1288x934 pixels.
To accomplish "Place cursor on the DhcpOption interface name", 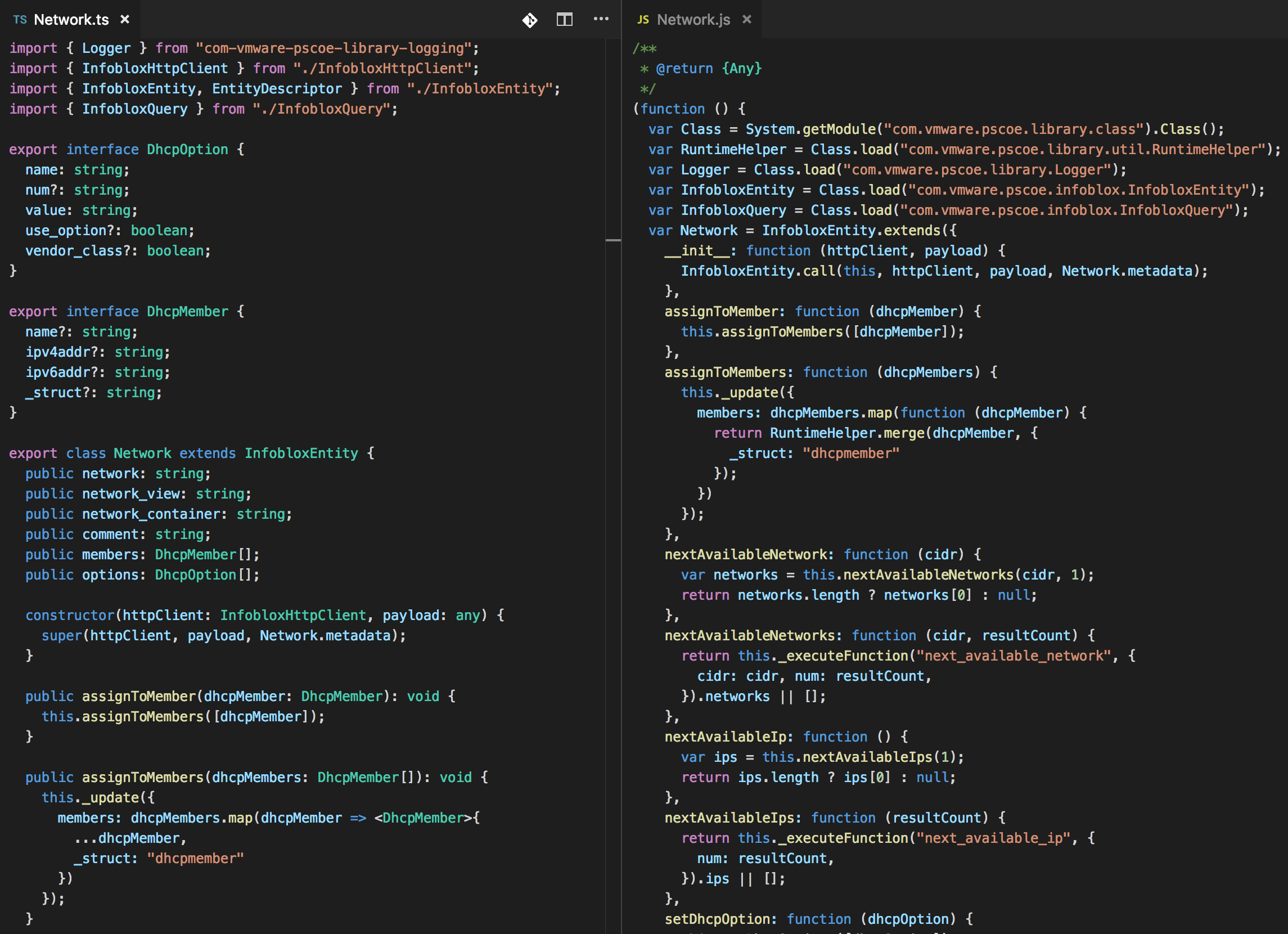I will click(186, 149).
